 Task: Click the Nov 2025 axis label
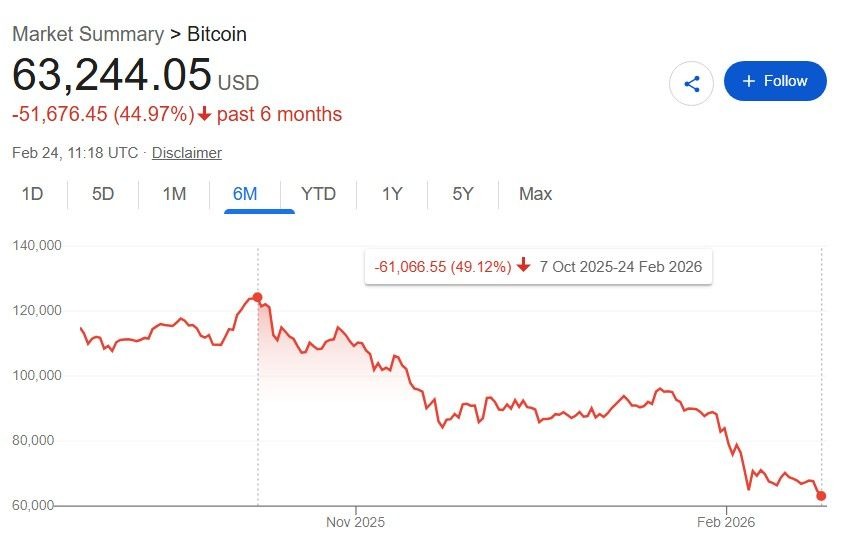[x=355, y=522]
